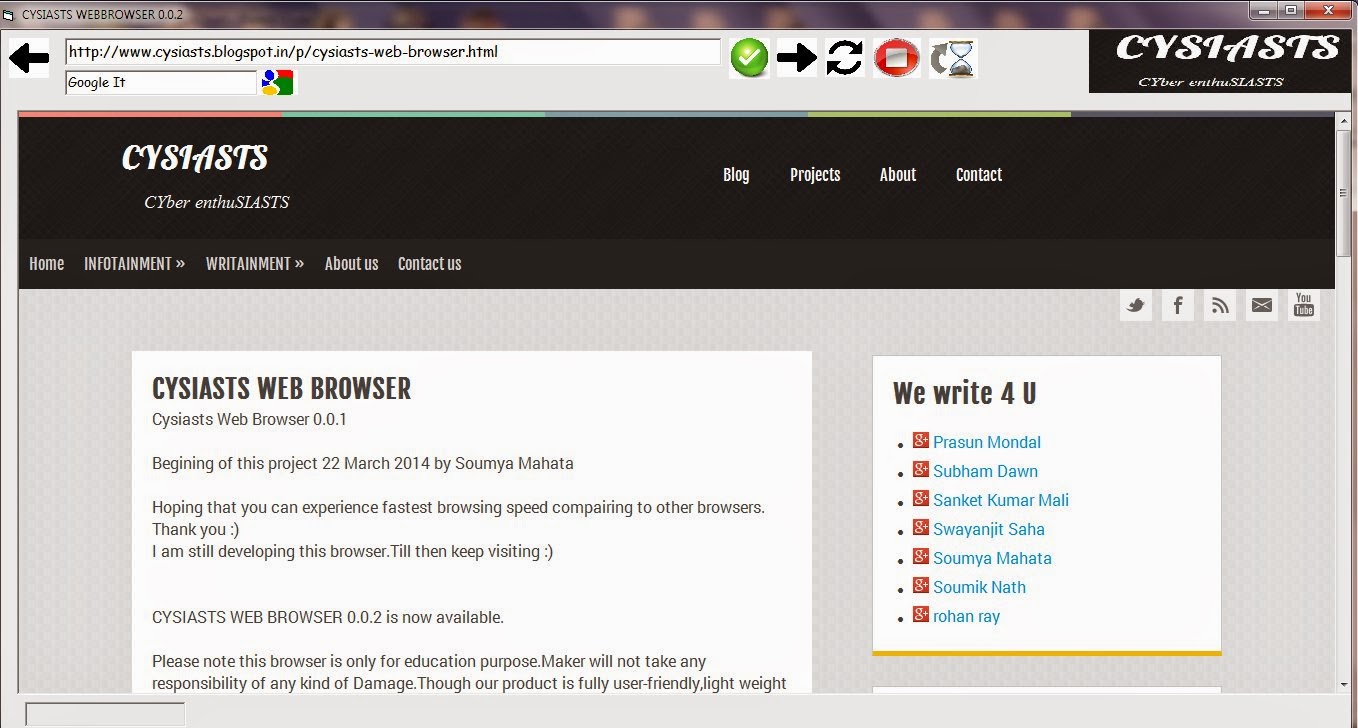The image size is (1358, 728).
Task: Open the YouTube channel icon
Action: click(1303, 305)
